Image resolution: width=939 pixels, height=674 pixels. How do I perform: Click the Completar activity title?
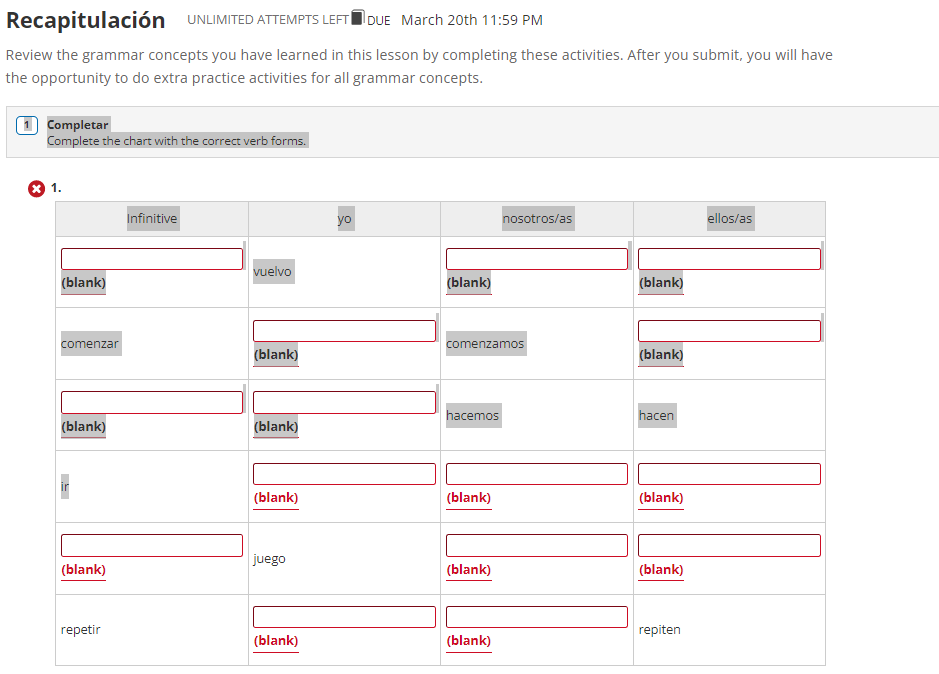78,125
